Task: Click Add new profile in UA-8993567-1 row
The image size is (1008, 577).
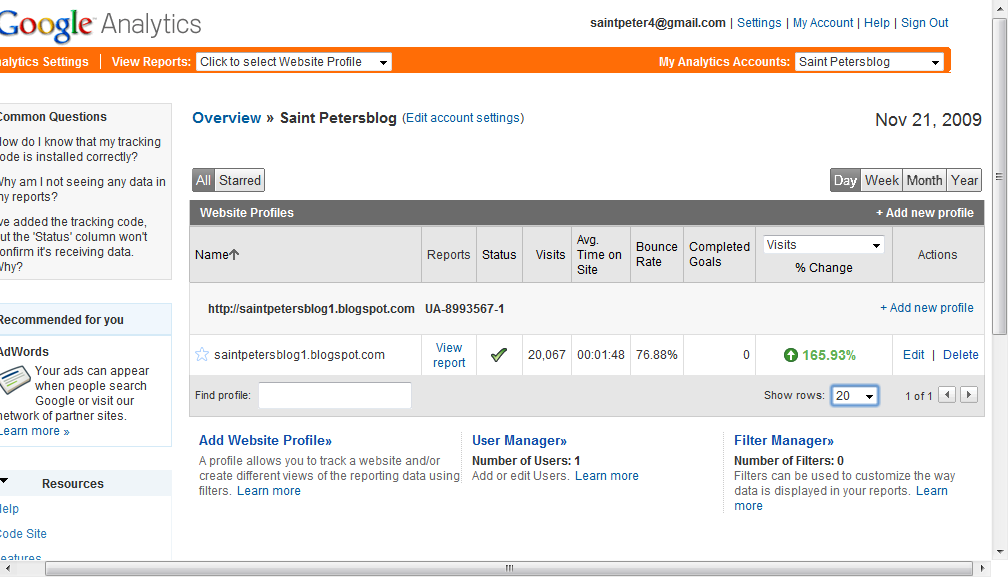Action: [x=926, y=308]
